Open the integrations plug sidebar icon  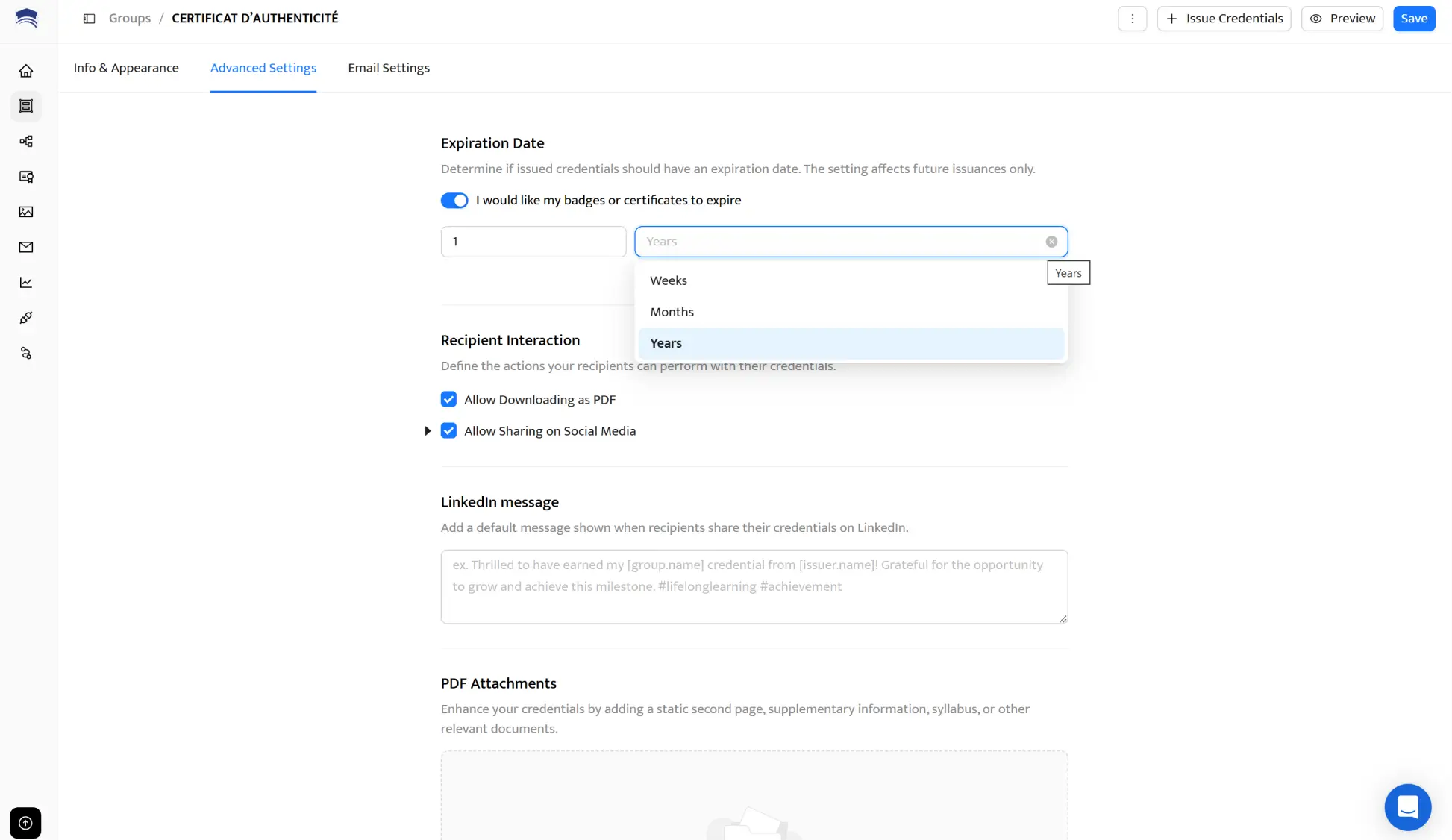(26, 318)
